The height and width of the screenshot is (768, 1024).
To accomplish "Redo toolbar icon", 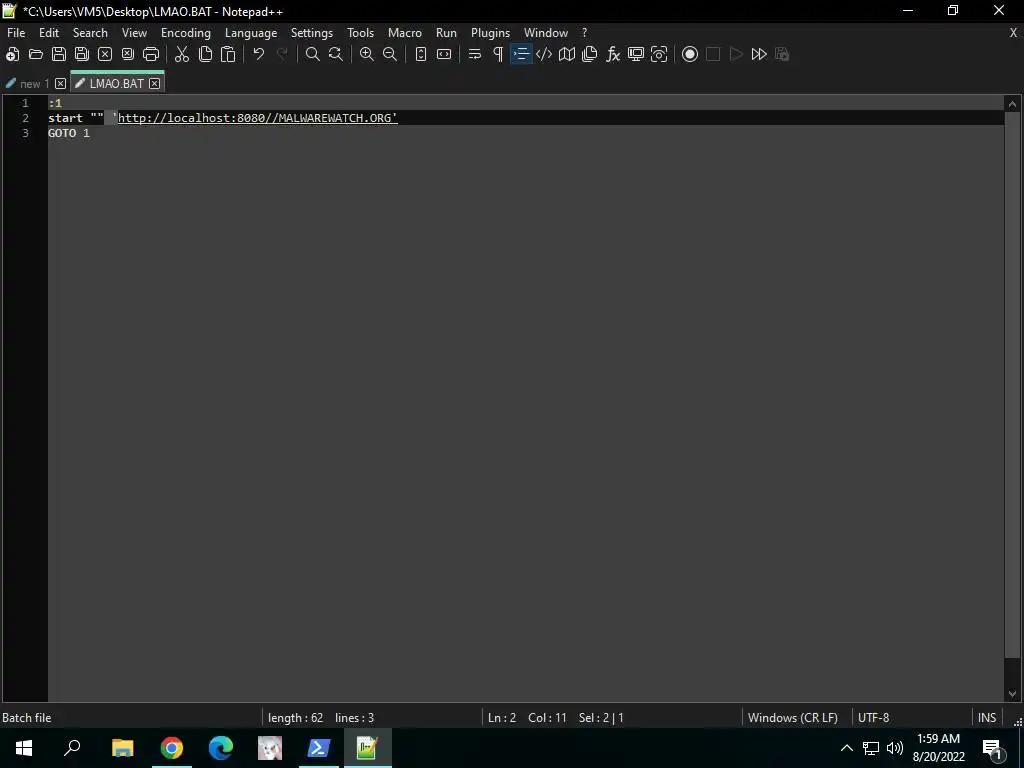I will point(282,54).
